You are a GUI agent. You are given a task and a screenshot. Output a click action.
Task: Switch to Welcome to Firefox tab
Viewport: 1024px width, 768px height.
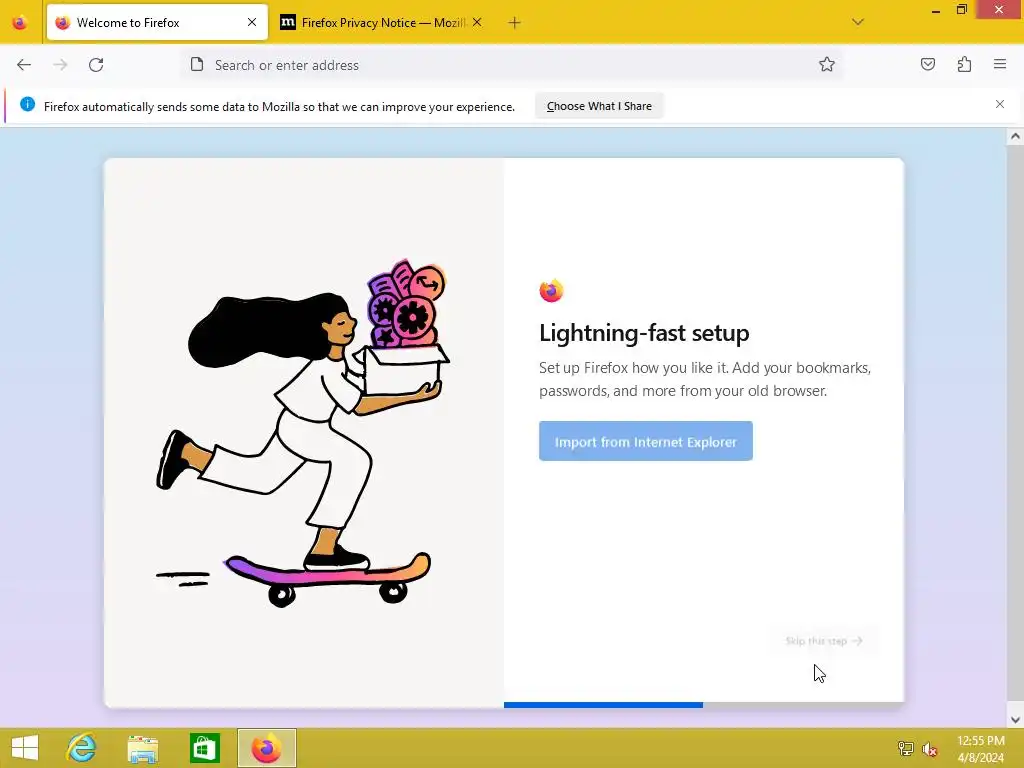point(157,22)
